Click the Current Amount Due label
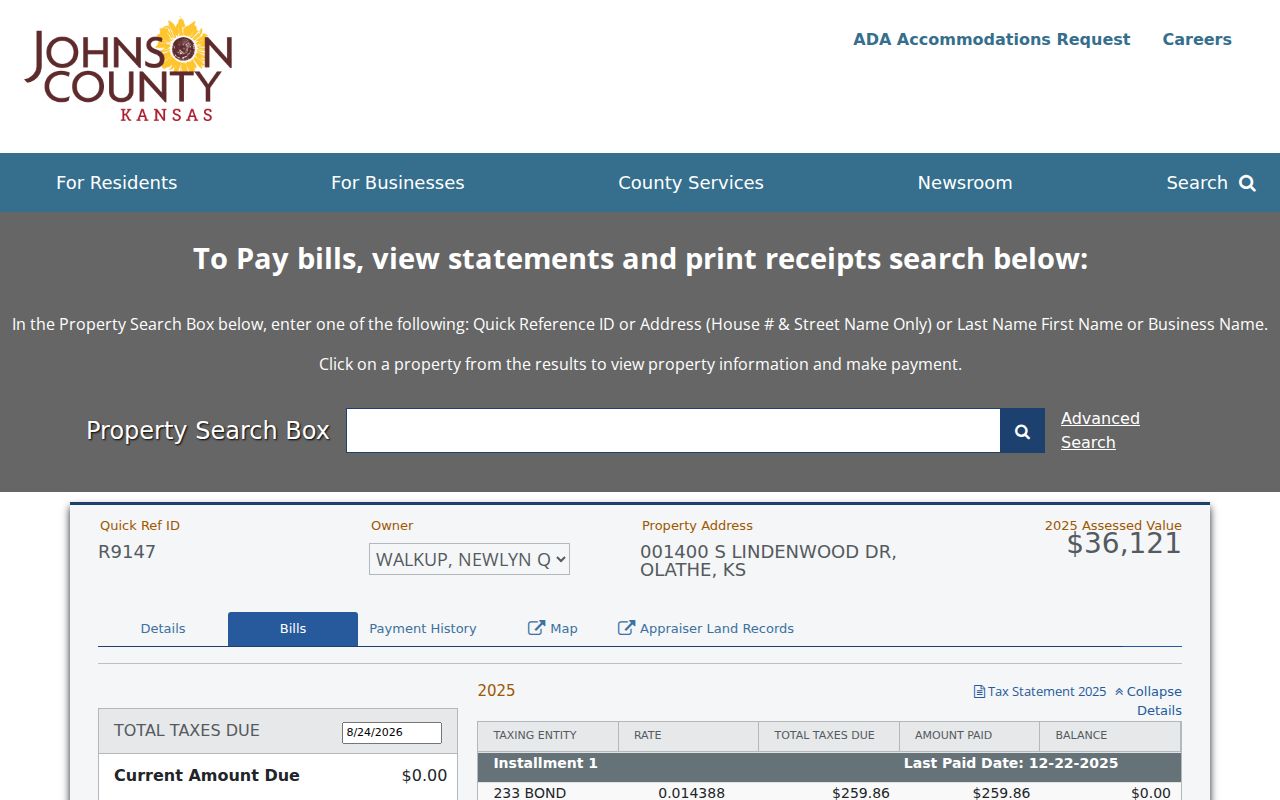 [x=207, y=775]
